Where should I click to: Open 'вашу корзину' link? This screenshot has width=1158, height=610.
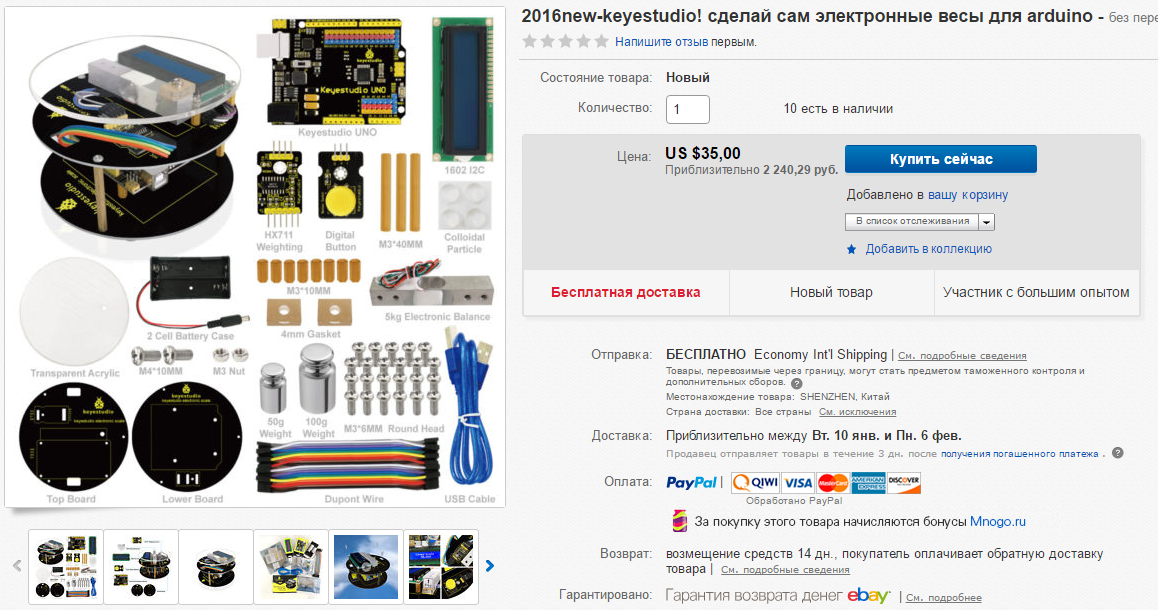coord(967,195)
